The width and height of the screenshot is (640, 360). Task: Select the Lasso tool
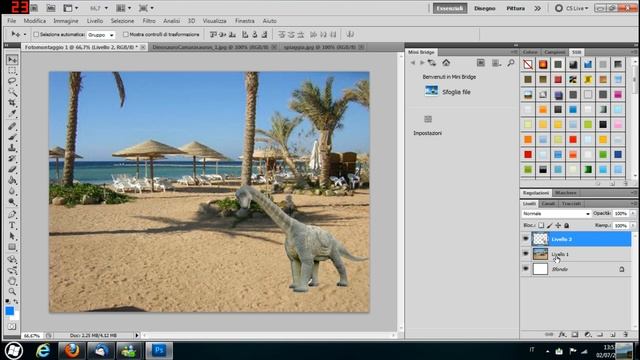coord(12,81)
